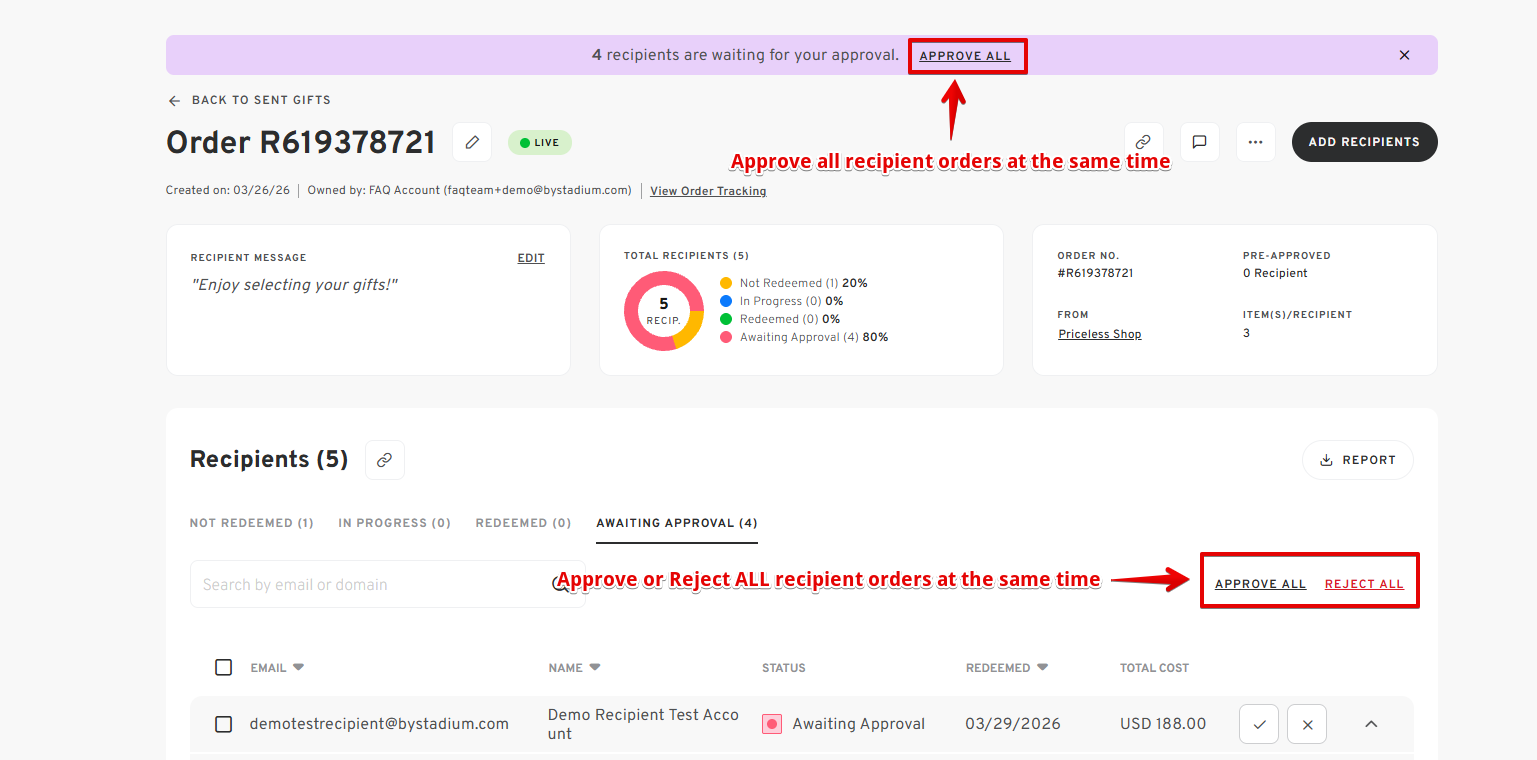
Task: Switch to In Progress (0) tab
Action: coord(394,523)
